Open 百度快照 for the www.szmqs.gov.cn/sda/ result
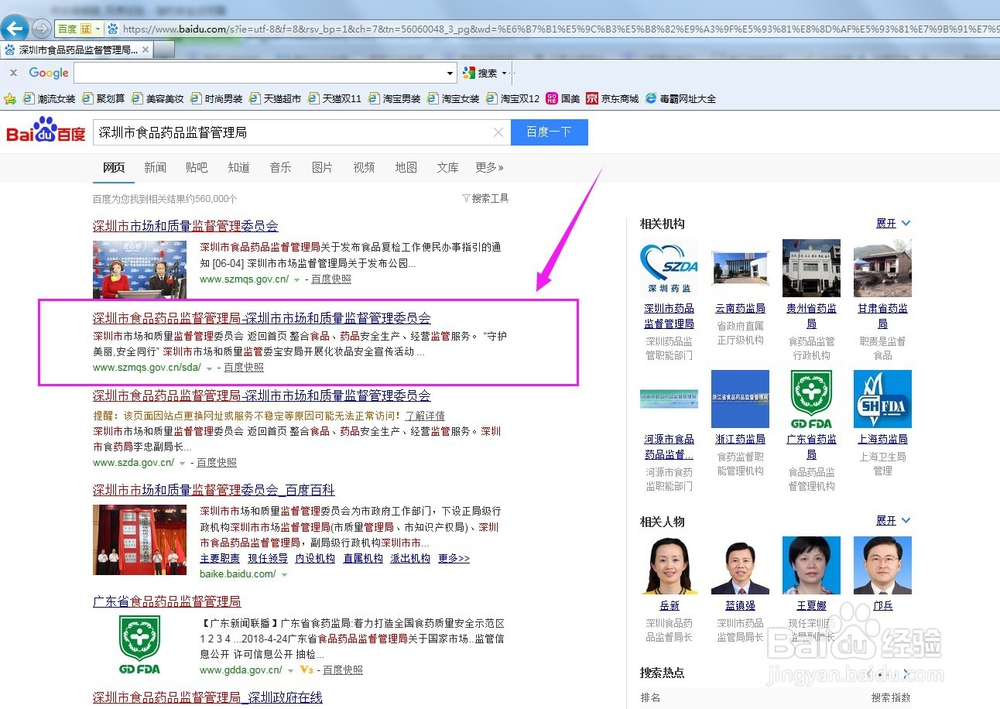 pyautogui.click(x=244, y=367)
